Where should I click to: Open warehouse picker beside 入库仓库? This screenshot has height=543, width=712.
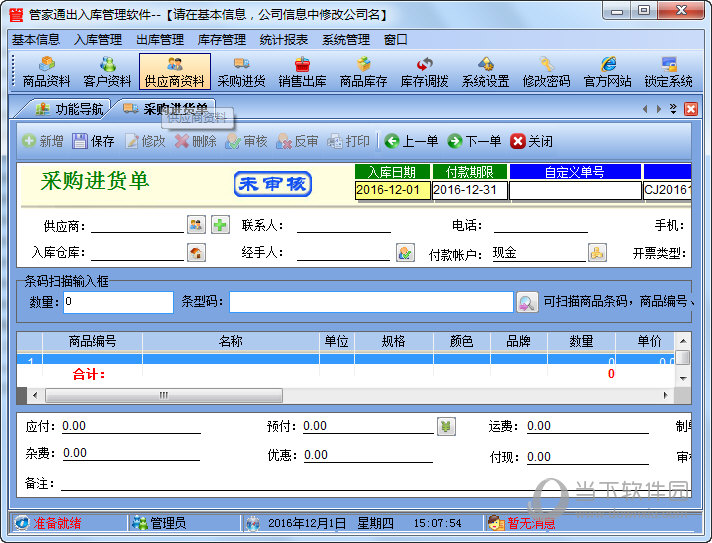coord(196,252)
